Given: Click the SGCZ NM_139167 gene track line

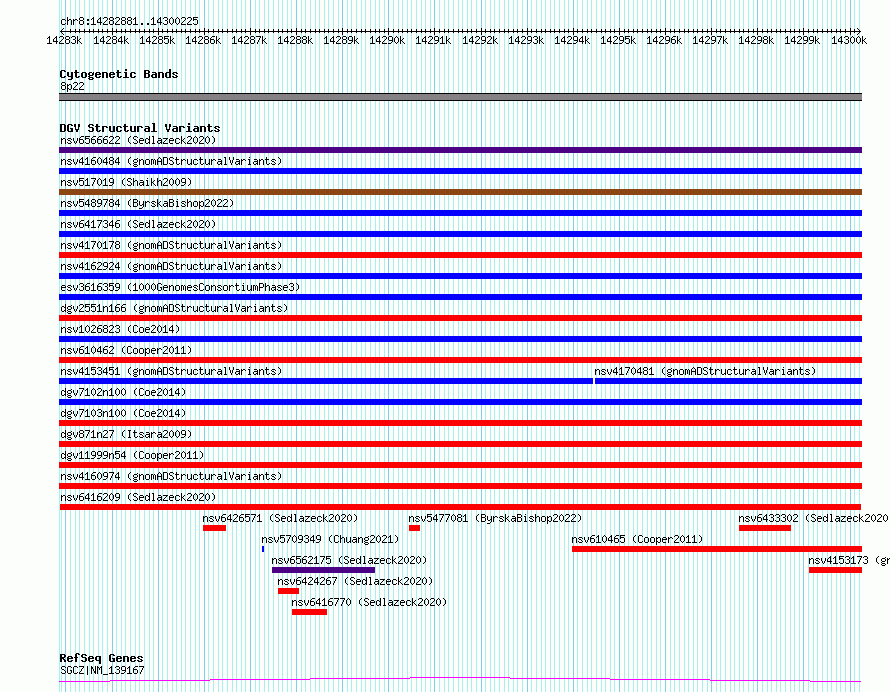Looking at the screenshot, I should 460,680.
